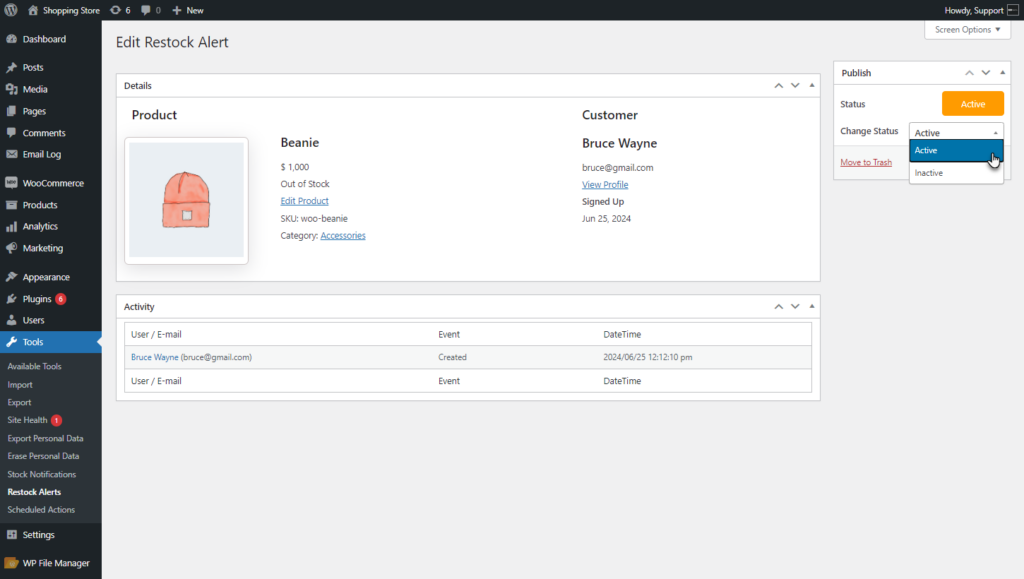The height and width of the screenshot is (579, 1024).
Task: Click the Dashboard icon in the sidebar
Action: tap(12, 39)
